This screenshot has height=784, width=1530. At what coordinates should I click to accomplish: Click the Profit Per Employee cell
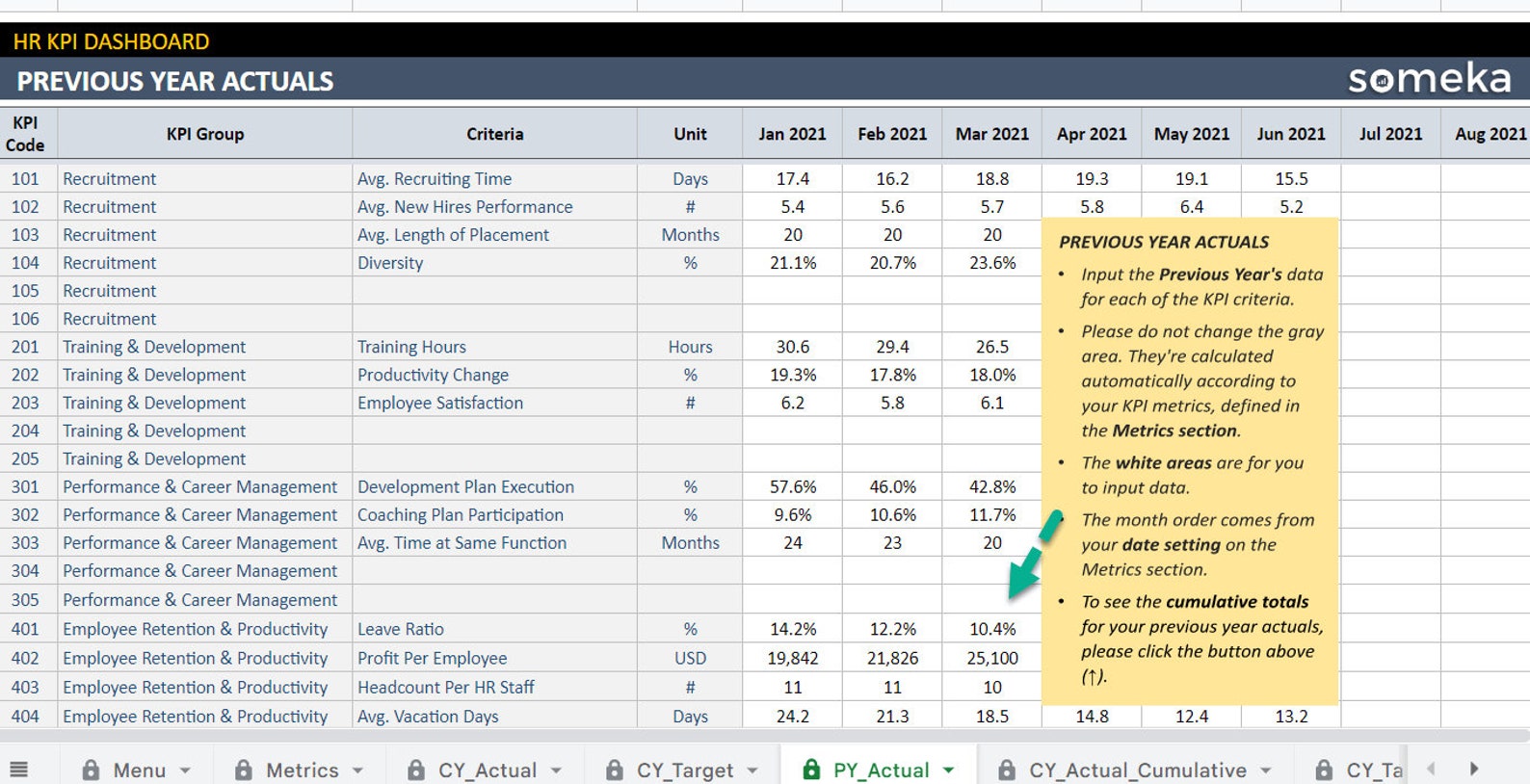click(495, 659)
